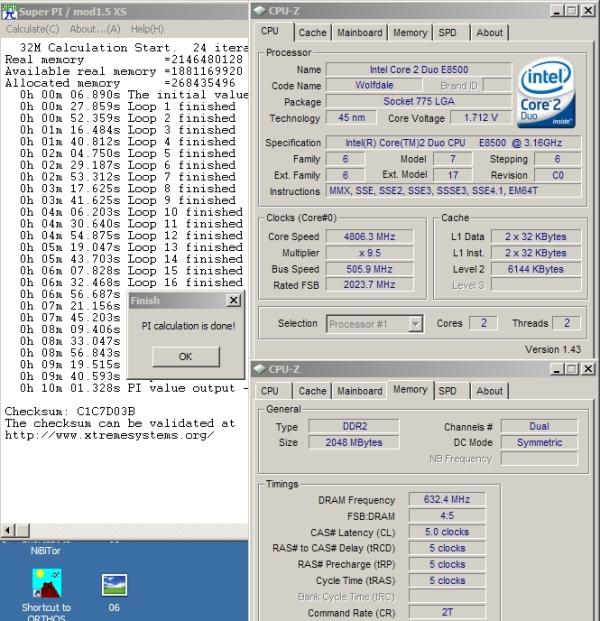The image size is (600, 621).
Task: Click the upper CPU-Z window title icon
Action: click(x=259, y=11)
